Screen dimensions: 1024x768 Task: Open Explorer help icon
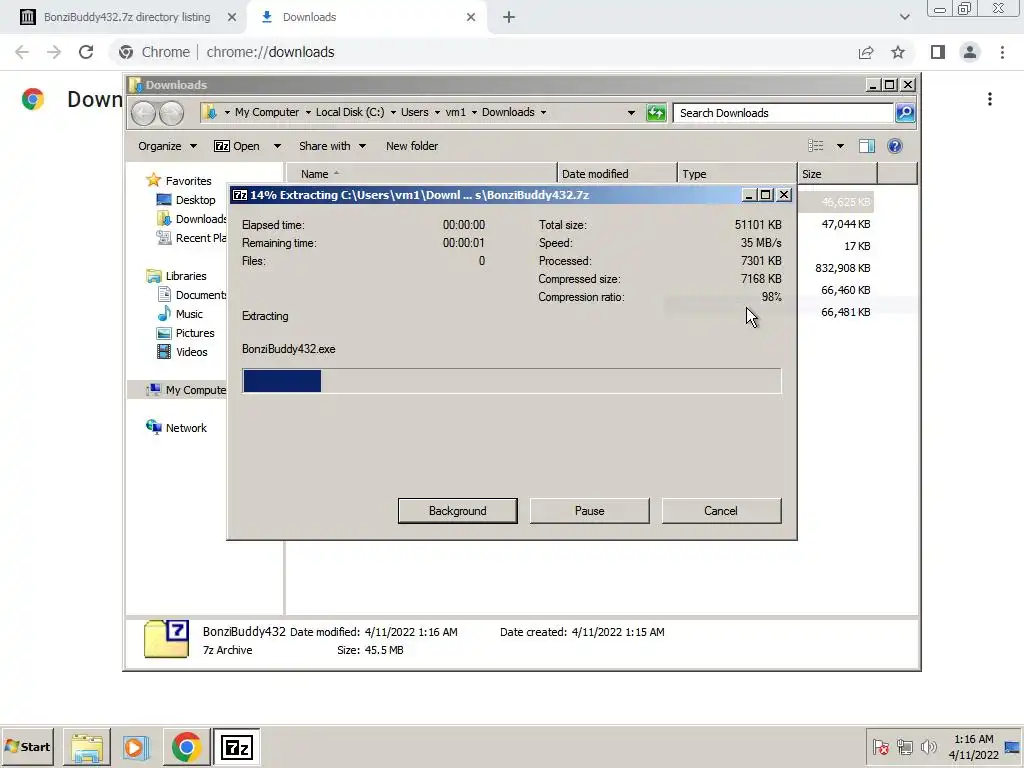[x=895, y=146]
